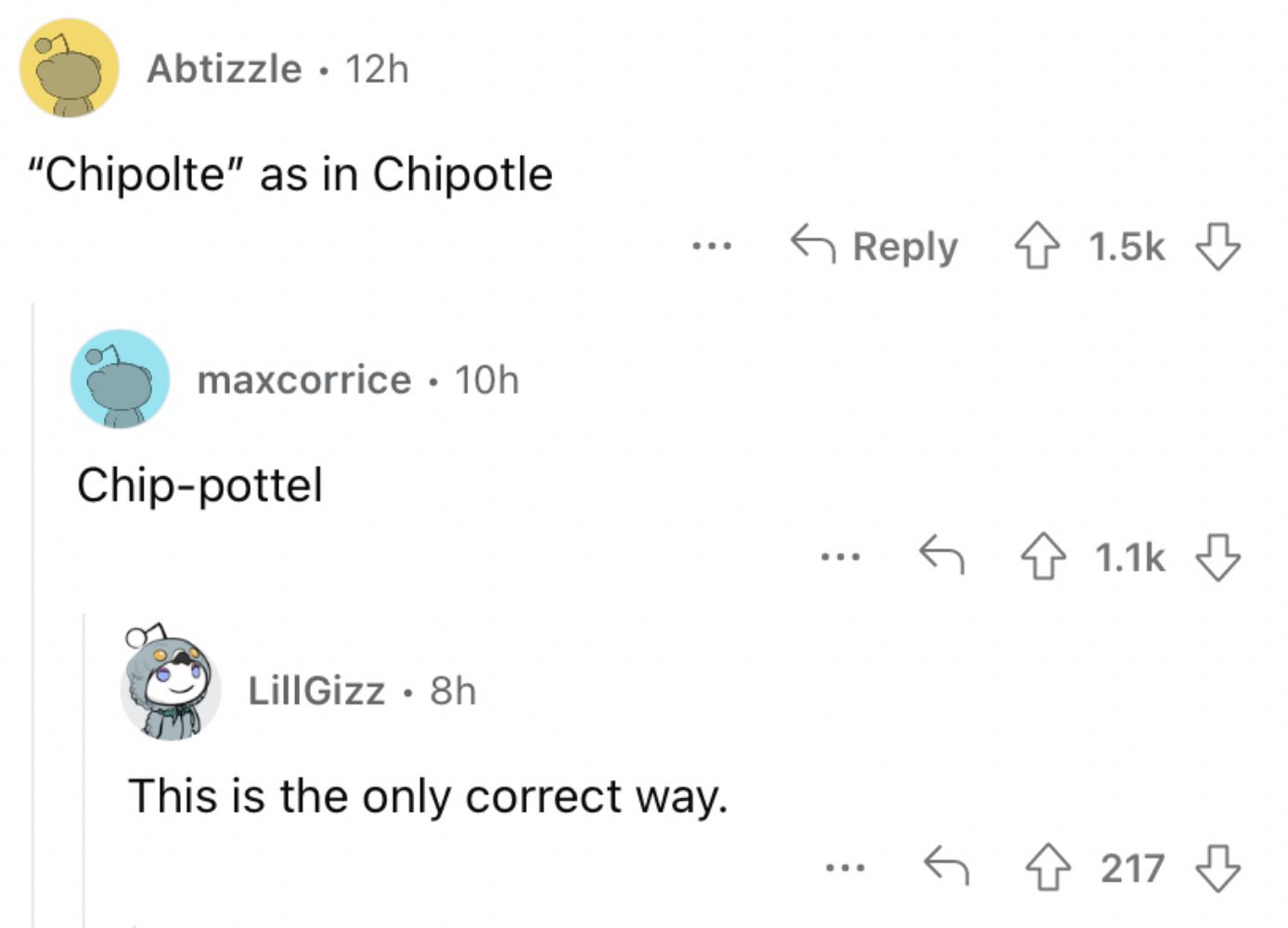Collapse thread line under Abtizzle's comment

pos(33,614)
